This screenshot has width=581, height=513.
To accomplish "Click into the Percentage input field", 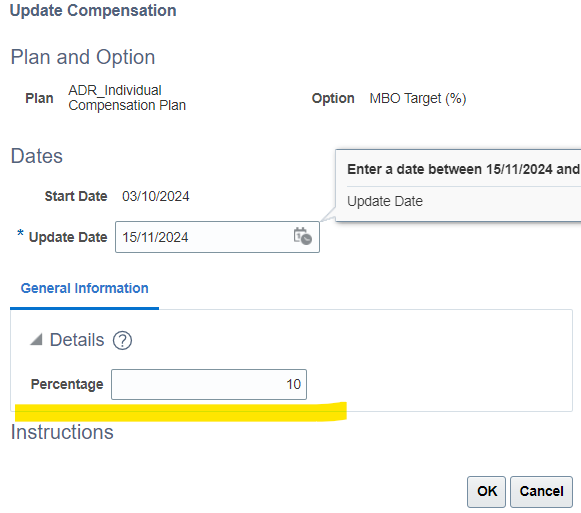I will [209, 384].
